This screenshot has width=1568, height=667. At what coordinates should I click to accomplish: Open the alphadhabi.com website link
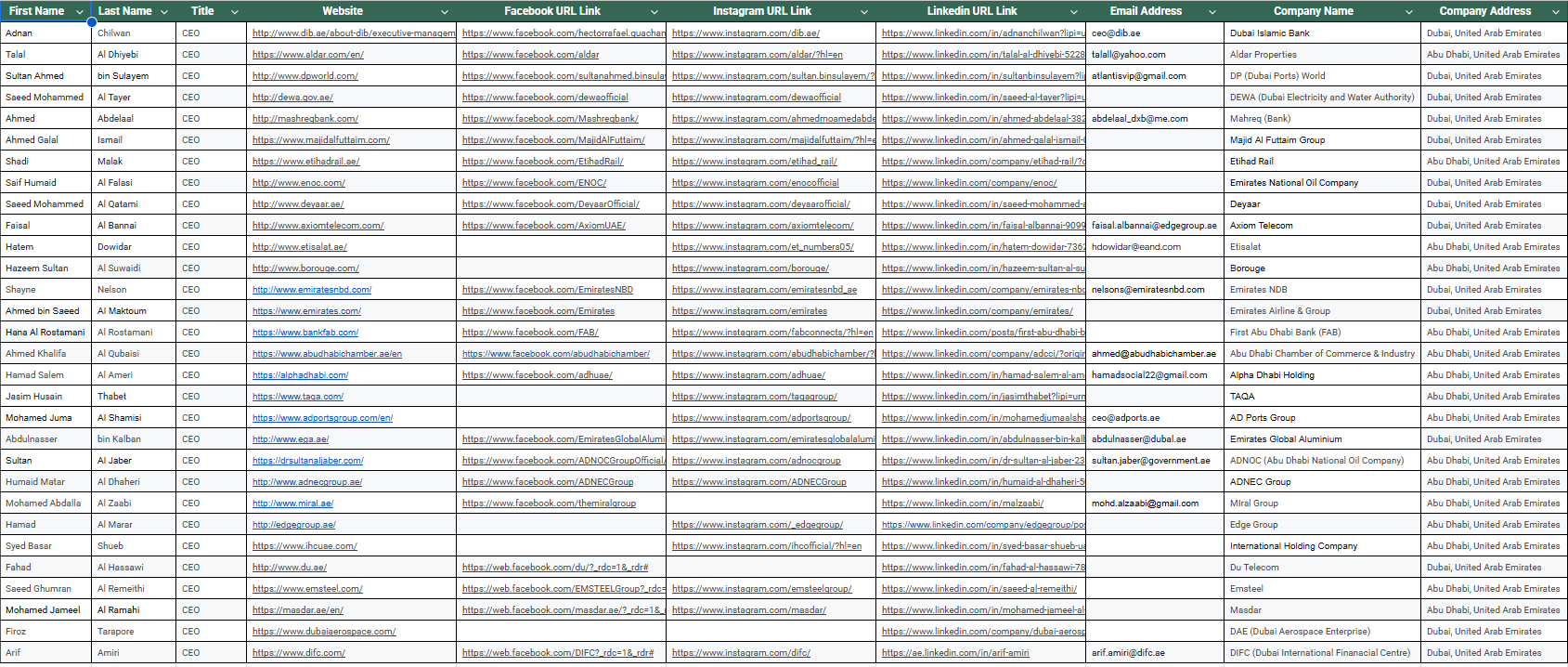coord(301,375)
